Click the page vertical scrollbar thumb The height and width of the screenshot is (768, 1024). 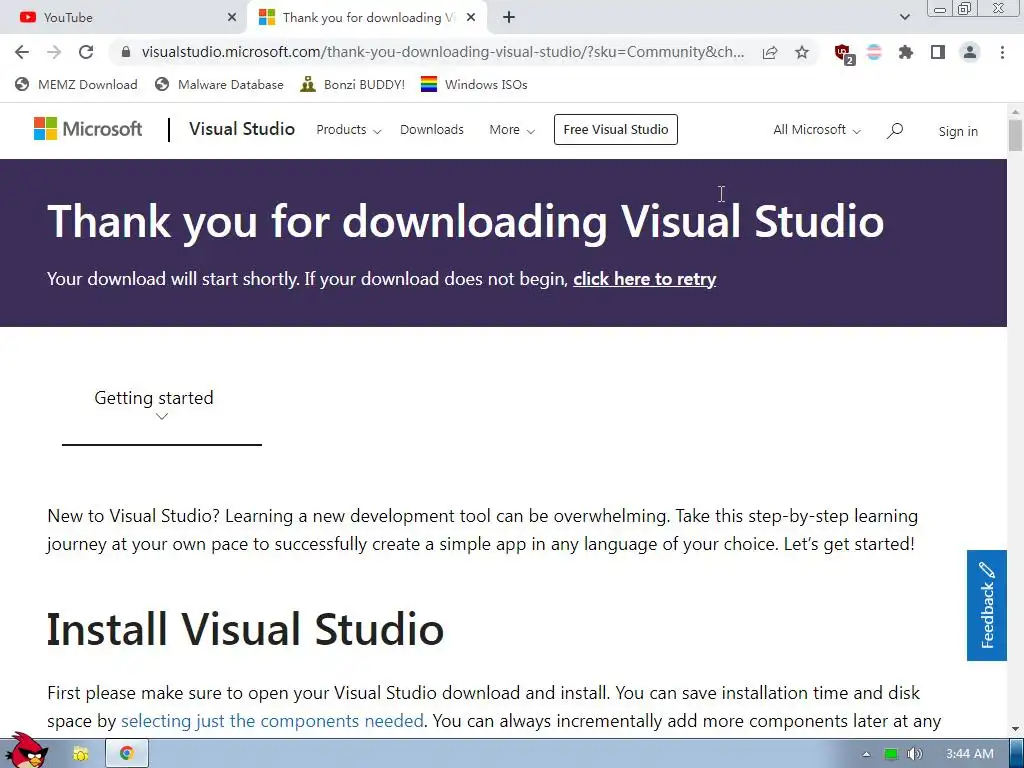pos(1016,135)
